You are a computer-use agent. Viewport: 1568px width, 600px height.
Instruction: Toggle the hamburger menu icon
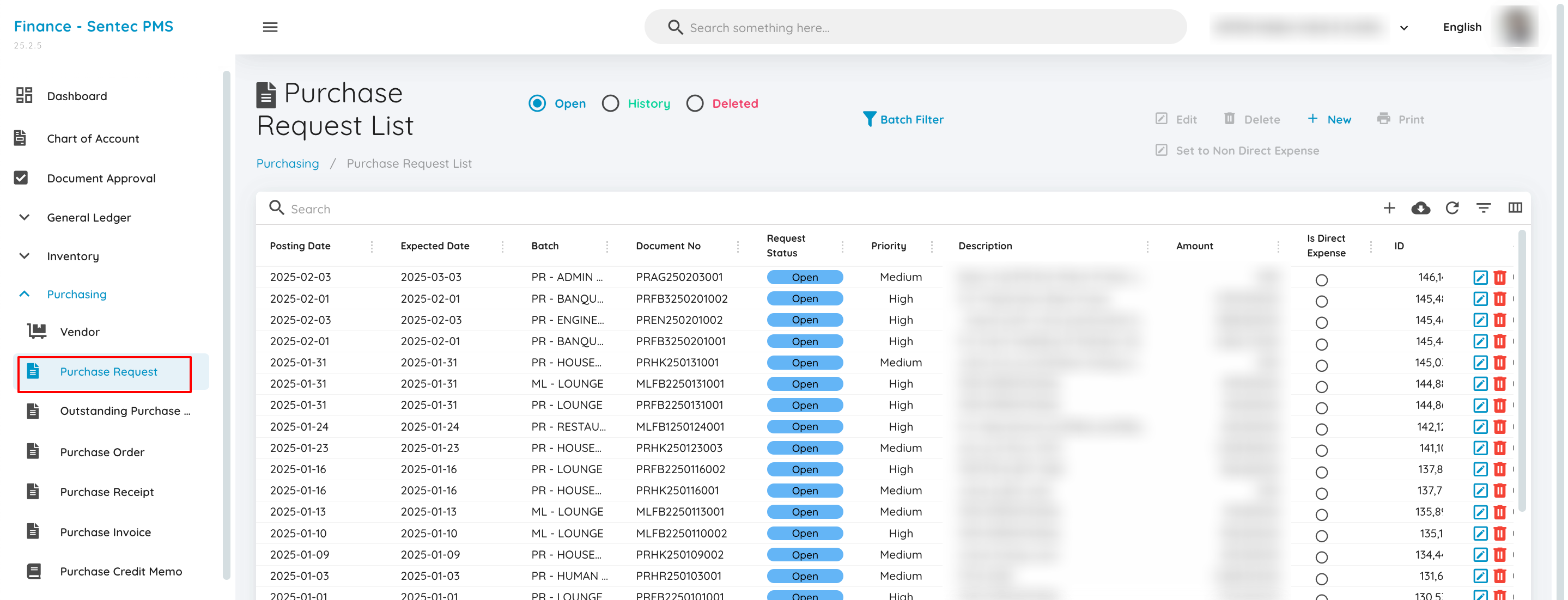270,27
